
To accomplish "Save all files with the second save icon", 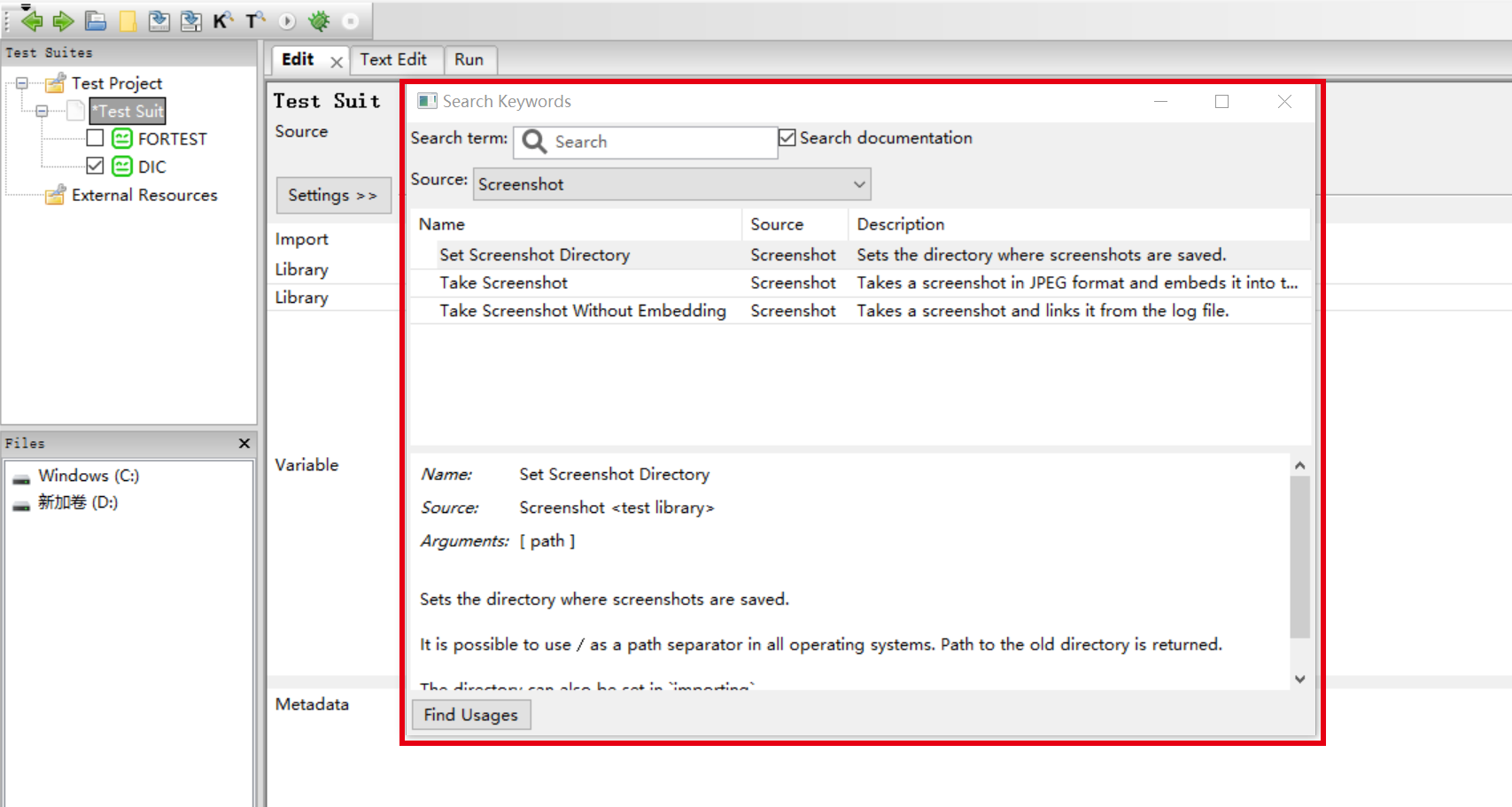I will pyautogui.click(x=191, y=21).
